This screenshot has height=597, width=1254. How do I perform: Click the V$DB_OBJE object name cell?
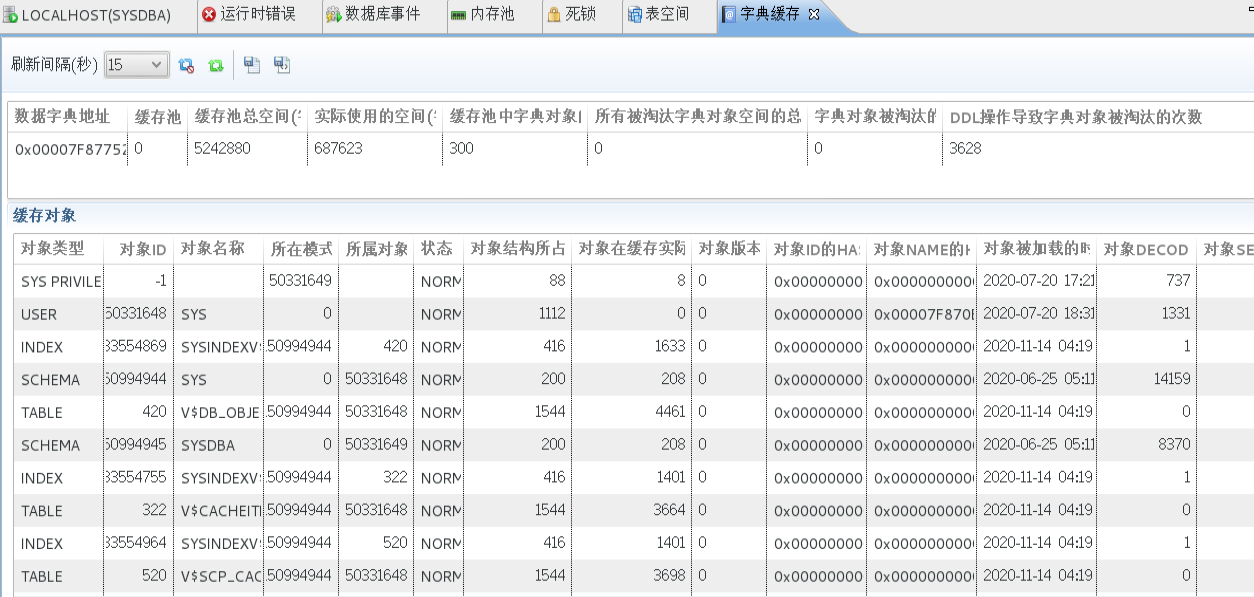tap(219, 412)
